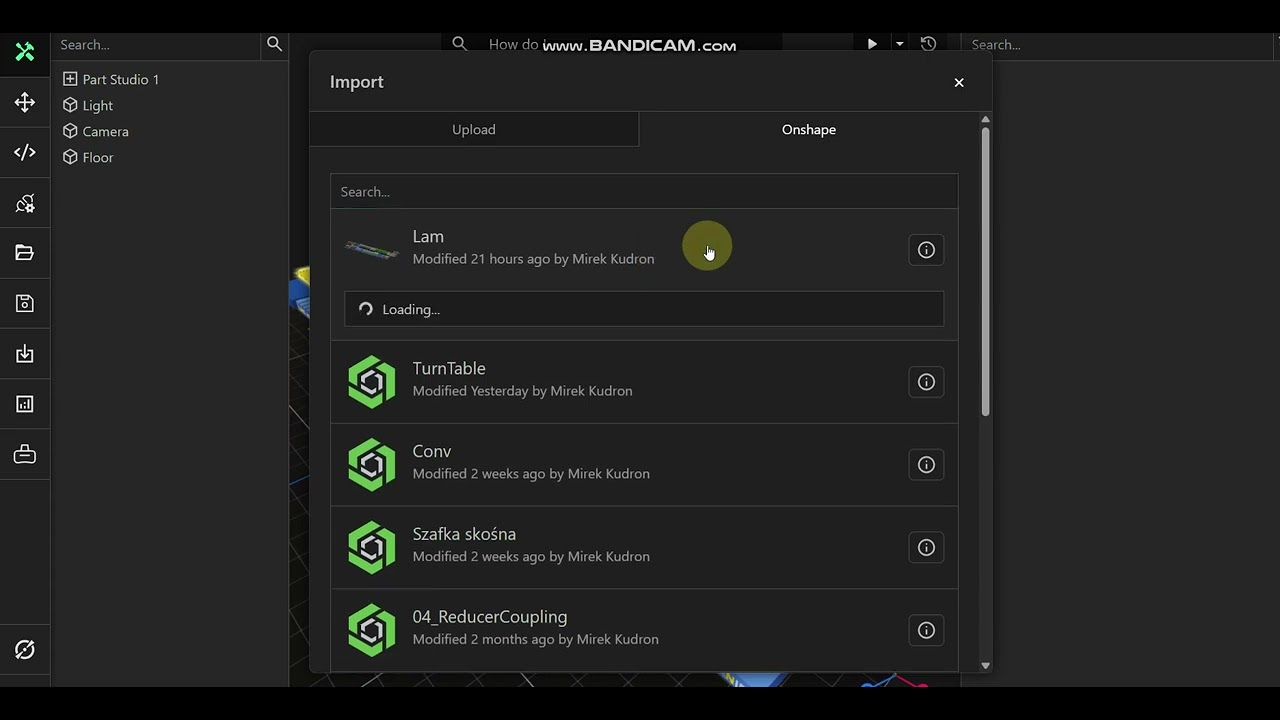Viewport: 1280px width, 720px height.
Task: Expand Part Studio 1 tree node
Action: (x=70, y=79)
